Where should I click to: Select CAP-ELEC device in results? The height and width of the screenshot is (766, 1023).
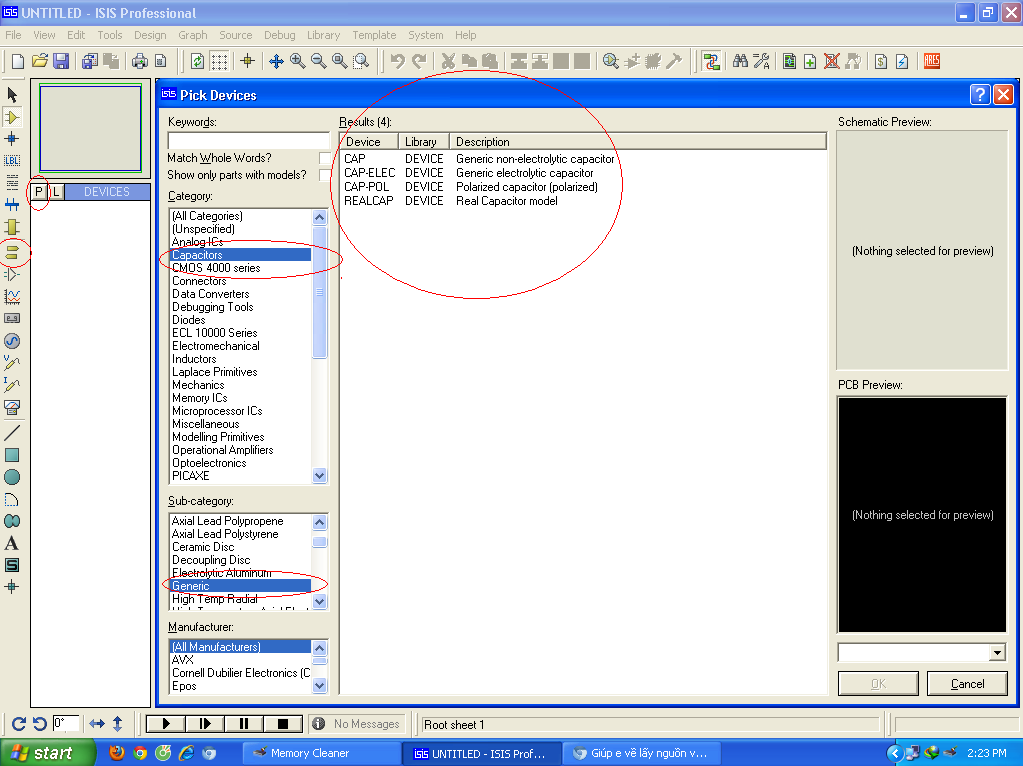(x=369, y=173)
